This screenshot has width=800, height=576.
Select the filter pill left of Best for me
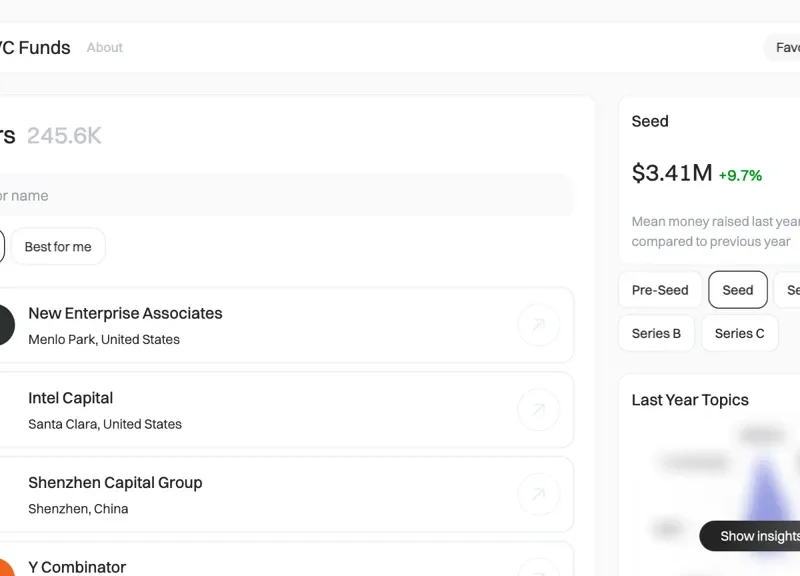point(1,247)
